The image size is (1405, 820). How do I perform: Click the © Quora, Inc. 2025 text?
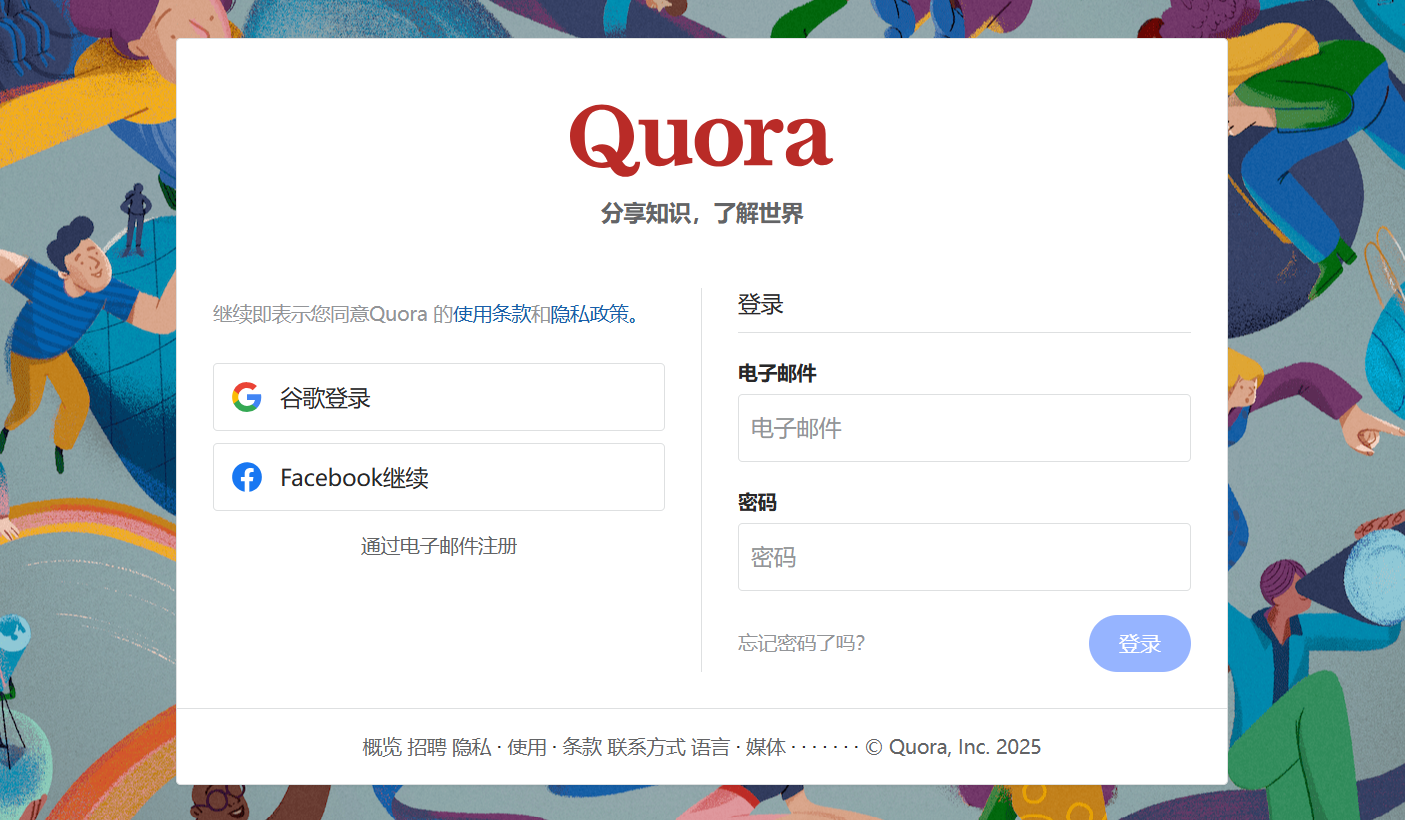(x=953, y=747)
